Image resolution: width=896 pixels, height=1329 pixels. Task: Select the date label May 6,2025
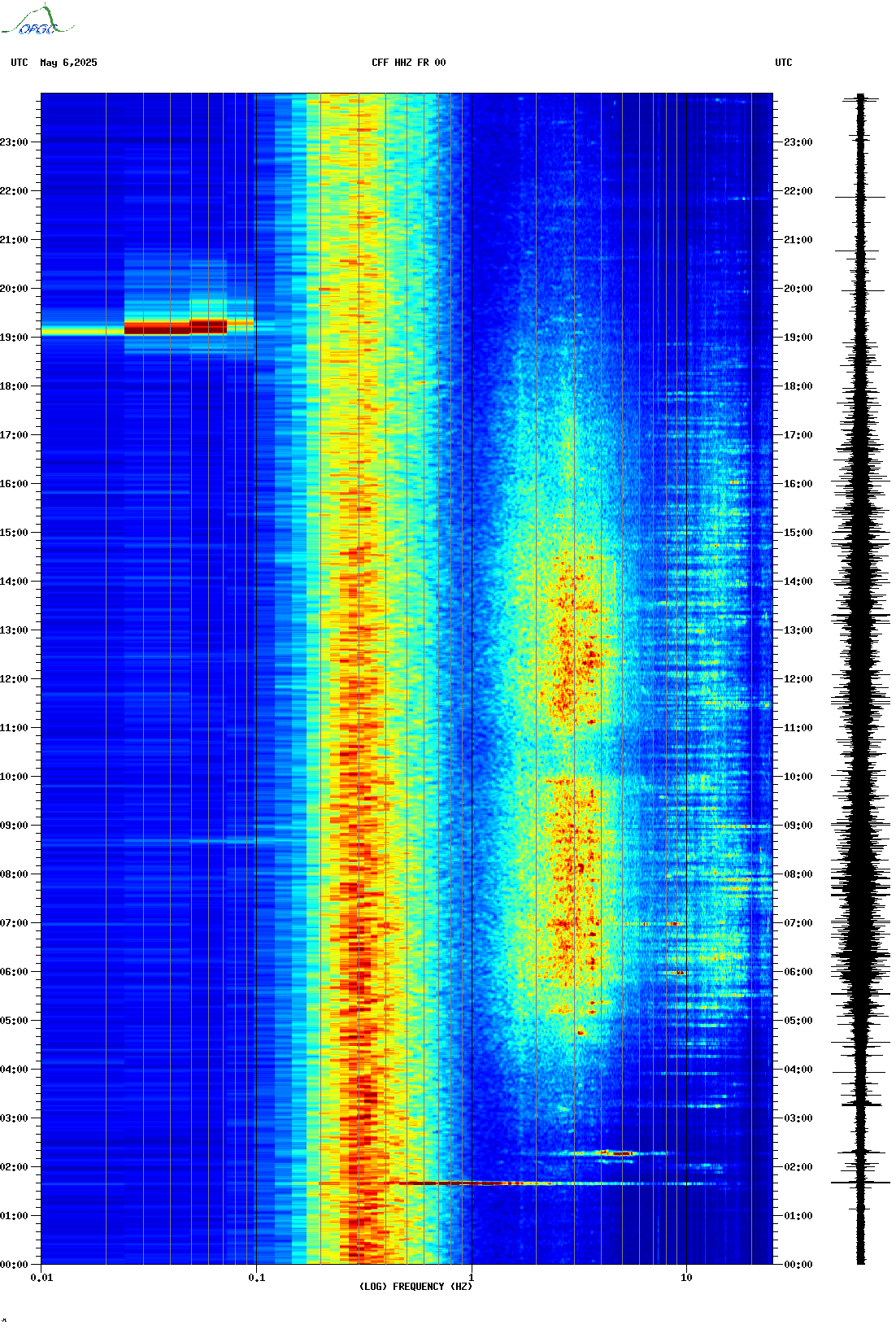click(x=68, y=63)
